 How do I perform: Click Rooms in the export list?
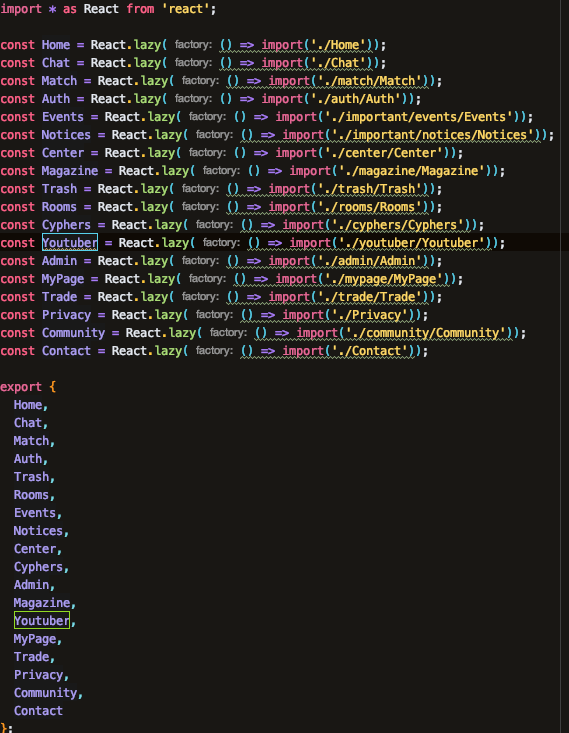coord(31,495)
